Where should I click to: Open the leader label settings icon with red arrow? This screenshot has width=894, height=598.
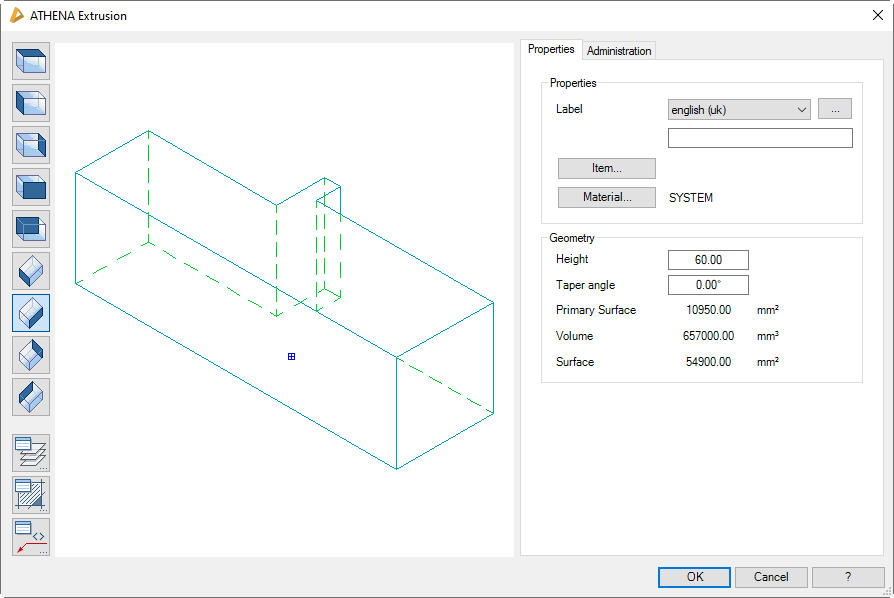click(x=31, y=537)
